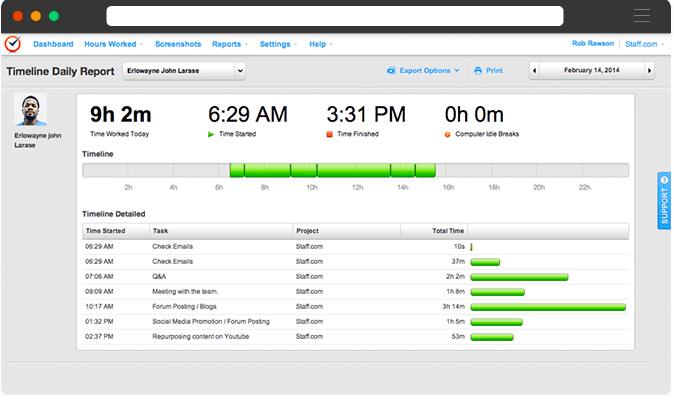This screenshot has height=400, width=674.
Task: Select the Check Emails task lasting 37m
Action: coord(172,262)
